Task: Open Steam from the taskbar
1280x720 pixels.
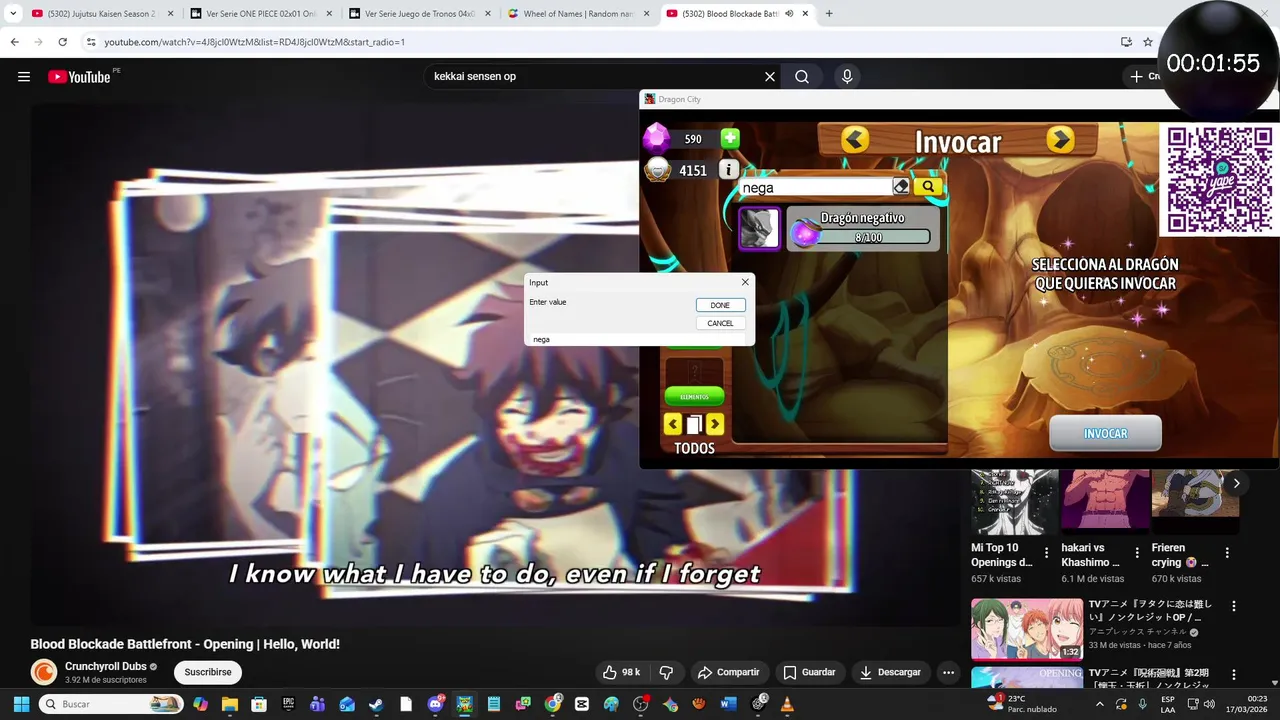Action: pos(376,704)
